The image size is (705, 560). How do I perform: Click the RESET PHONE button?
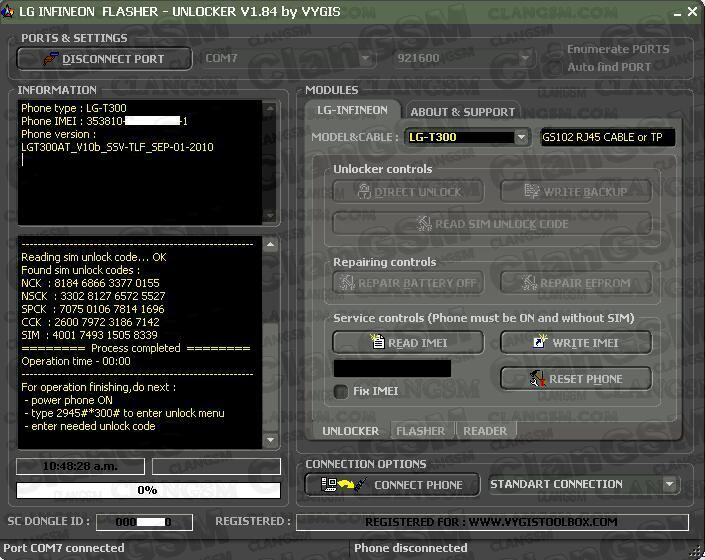click(x=576, y=379)
